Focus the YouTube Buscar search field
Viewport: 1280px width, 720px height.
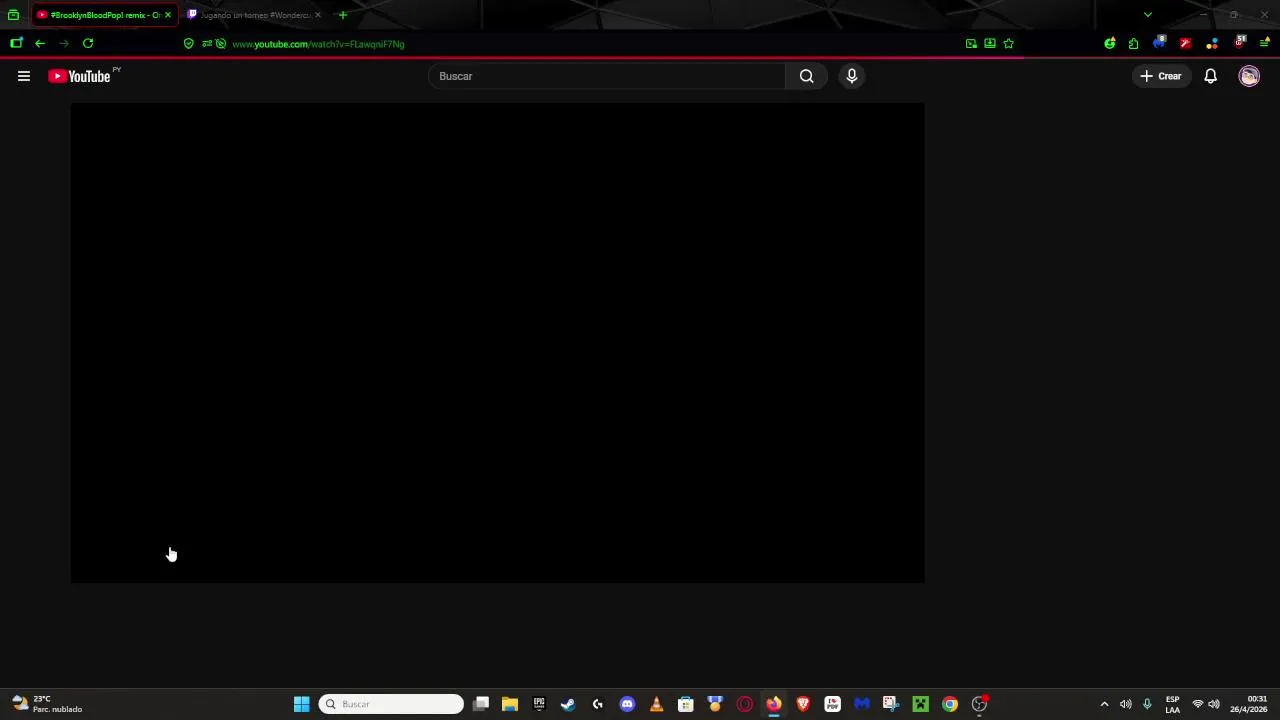click(607, 76)
